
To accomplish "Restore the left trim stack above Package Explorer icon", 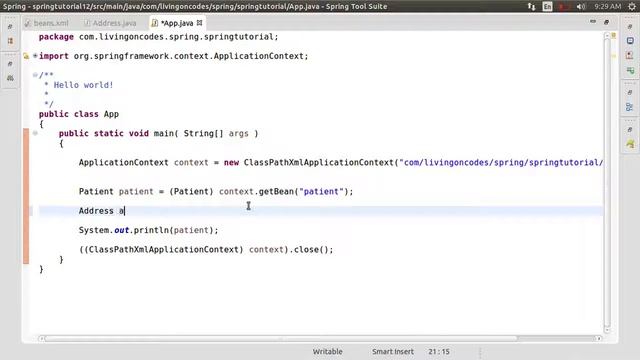I will point(10,27).
